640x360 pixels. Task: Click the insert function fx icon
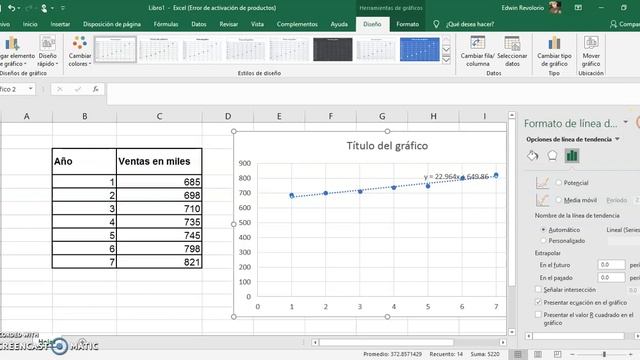pos(96,89)
